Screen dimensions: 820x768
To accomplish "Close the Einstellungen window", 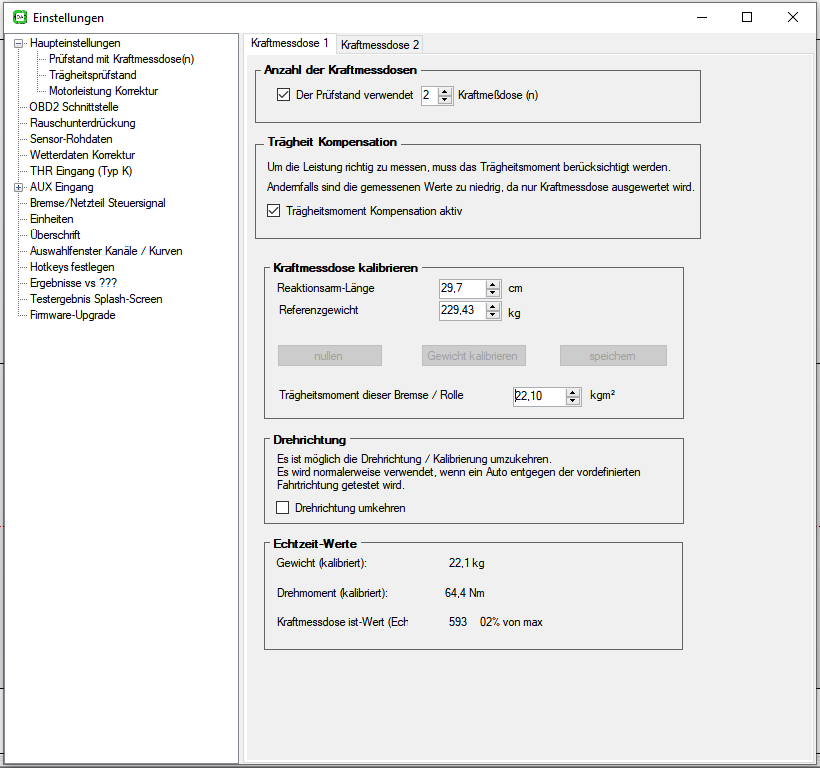I will click(x=793, y=17).
